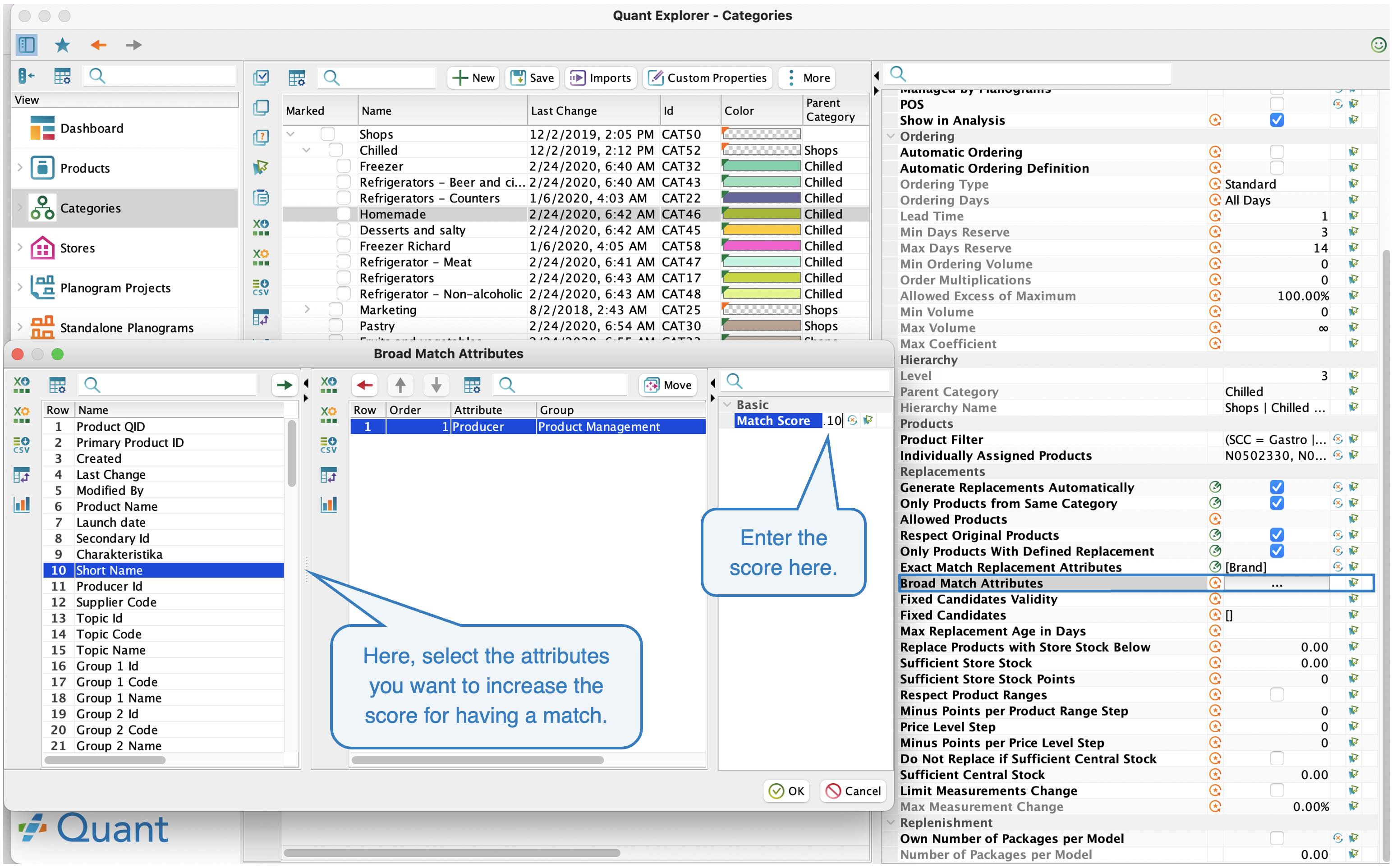Open the categories table column settings icon
The image size is (1392, 868).
297,78
